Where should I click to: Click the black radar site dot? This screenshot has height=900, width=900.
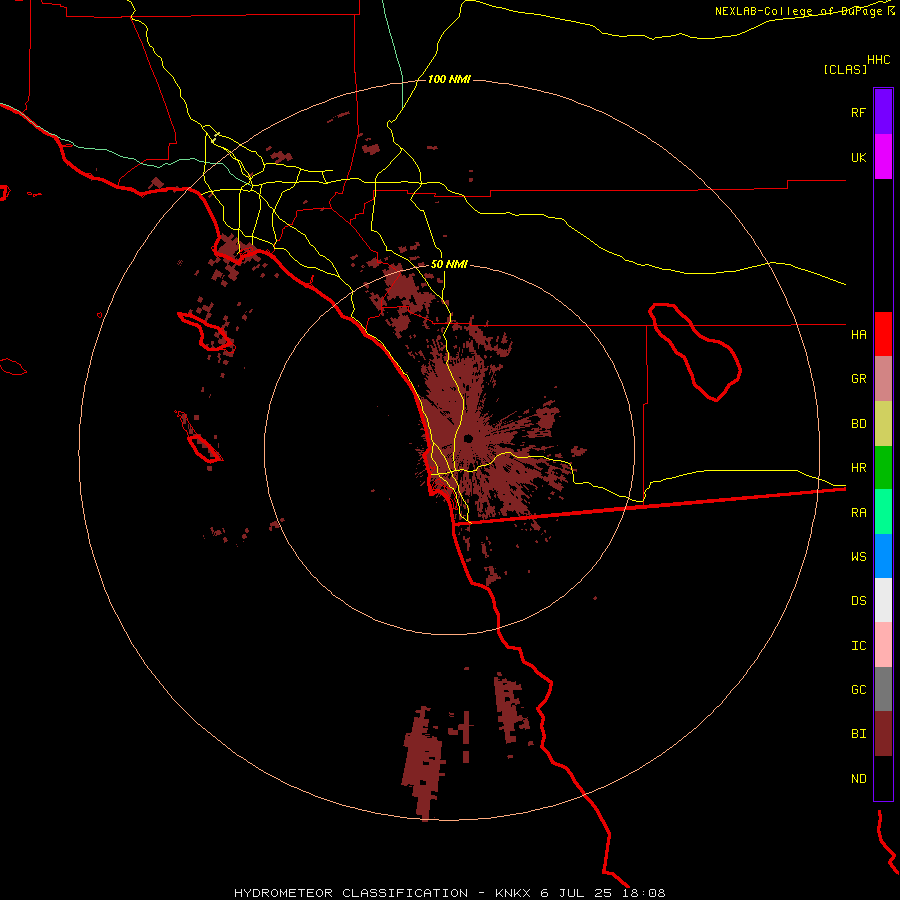pyautogui.click(x=468, y=439)
